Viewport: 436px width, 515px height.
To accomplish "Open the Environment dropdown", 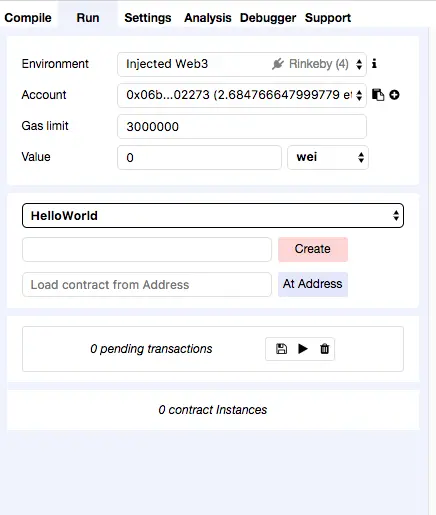I will pos(242,64).
